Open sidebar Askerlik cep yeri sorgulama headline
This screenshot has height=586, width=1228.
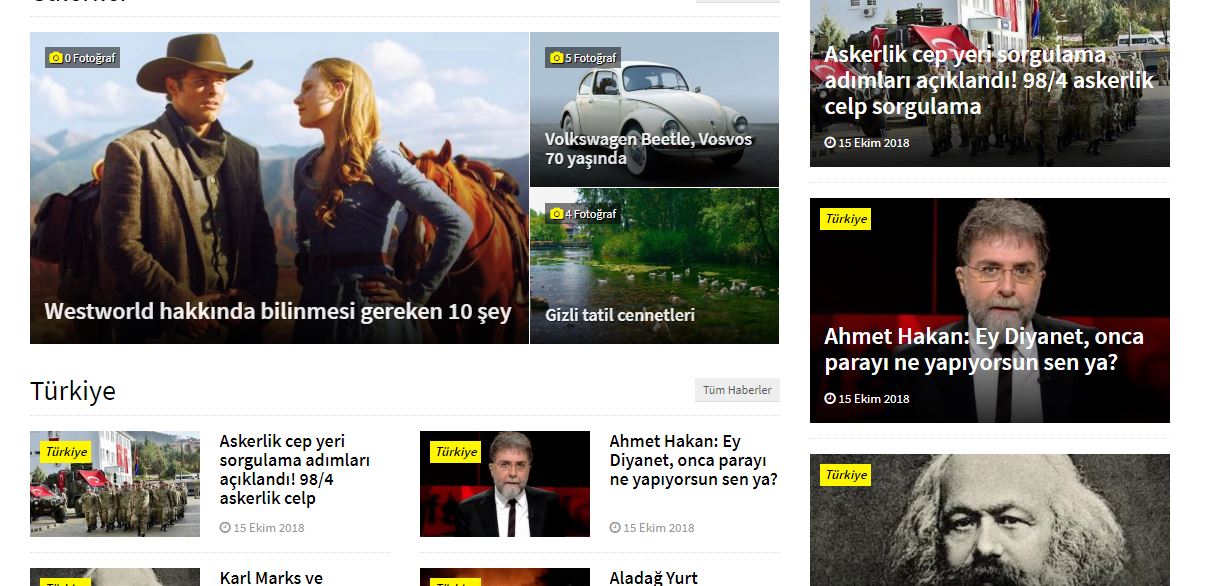coord(989,80)
